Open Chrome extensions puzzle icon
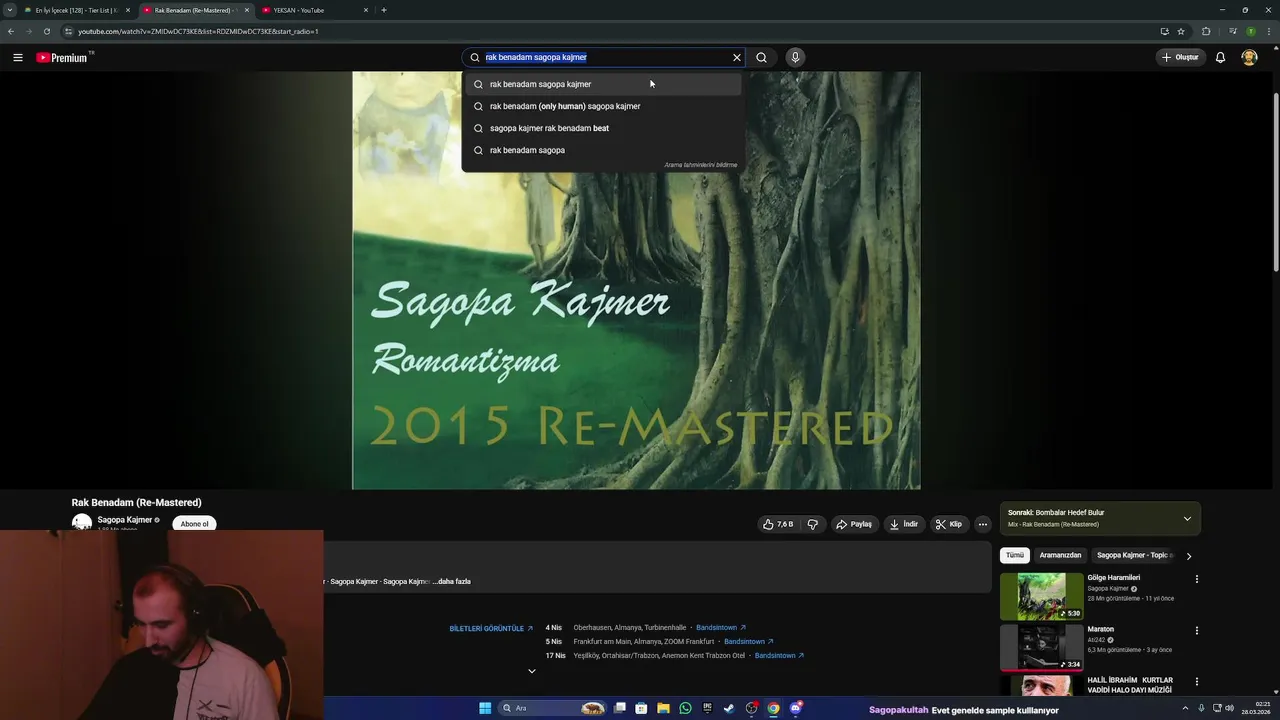The height and width of the screenshot is (720, 1280). [x=1206, y=31]
